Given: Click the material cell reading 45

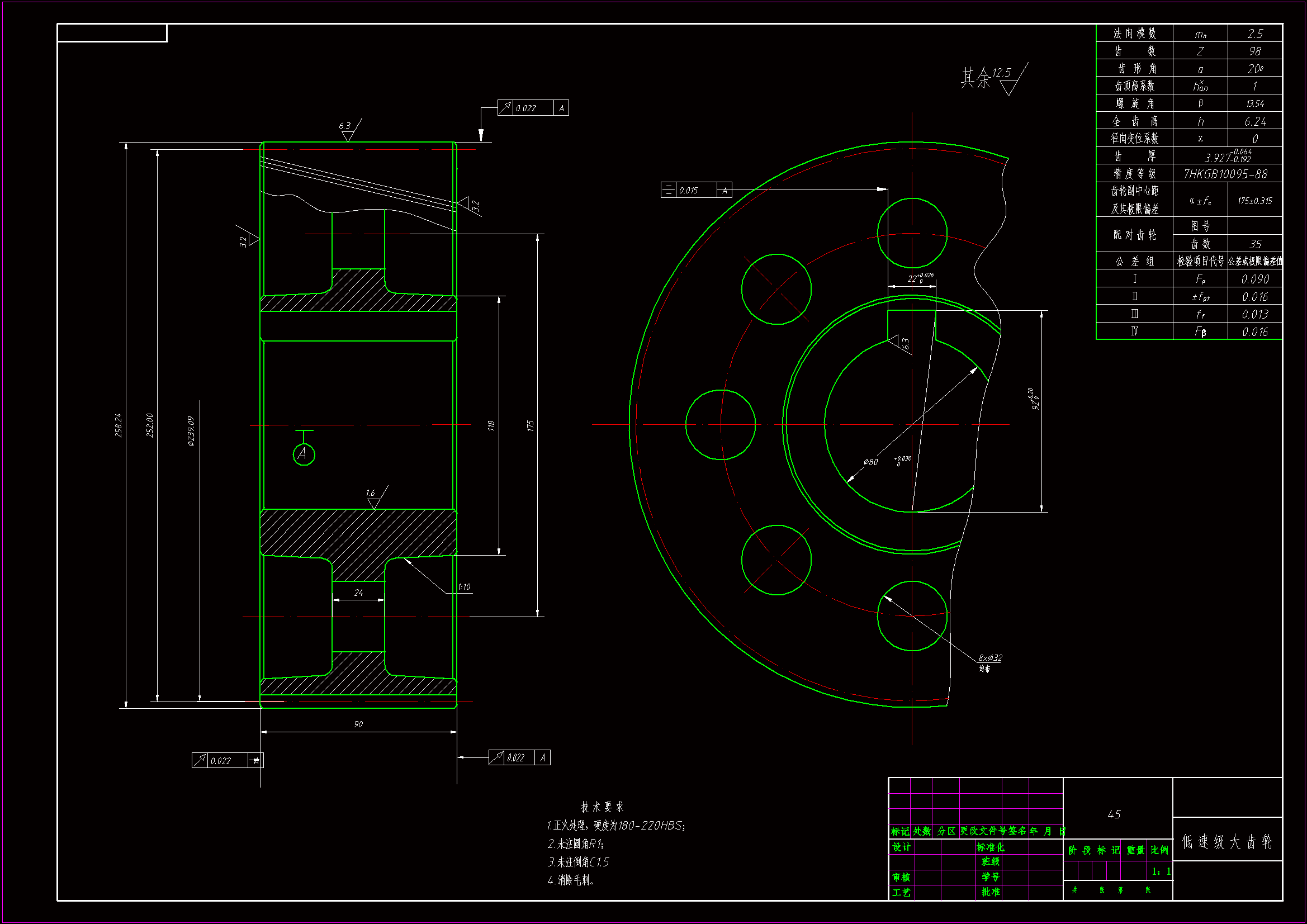Looking at the screenshot, I should click(1114, 814).
